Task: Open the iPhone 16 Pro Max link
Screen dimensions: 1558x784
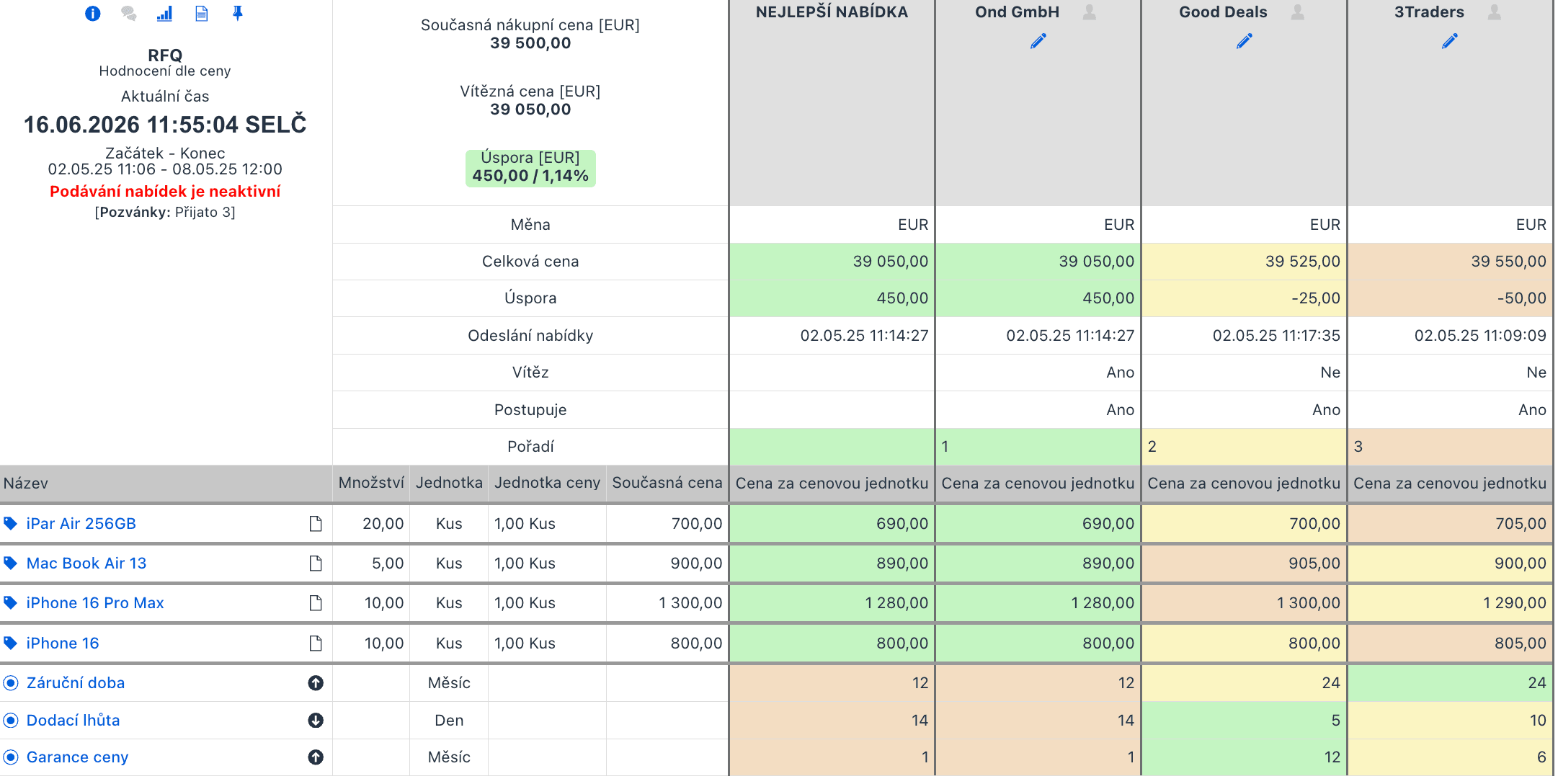Action: (95, 603)
